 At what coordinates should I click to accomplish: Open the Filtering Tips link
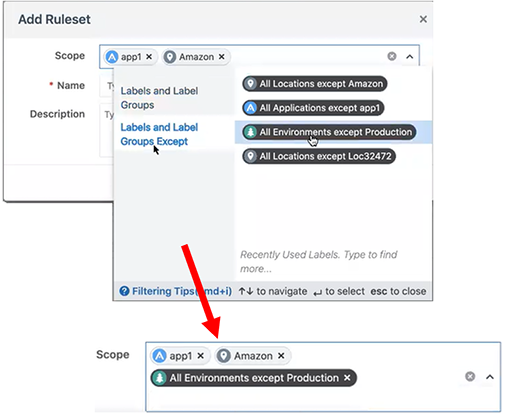pyautogui.click(x=182, y=291)
